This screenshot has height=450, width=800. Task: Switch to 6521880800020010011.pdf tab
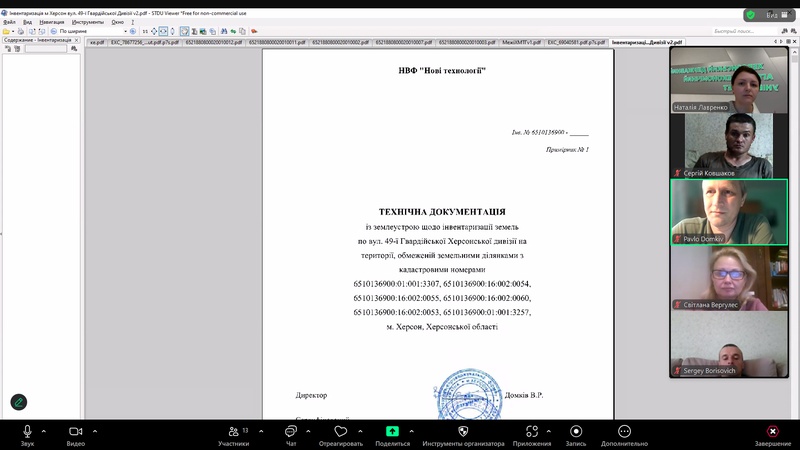click(277, 42)
